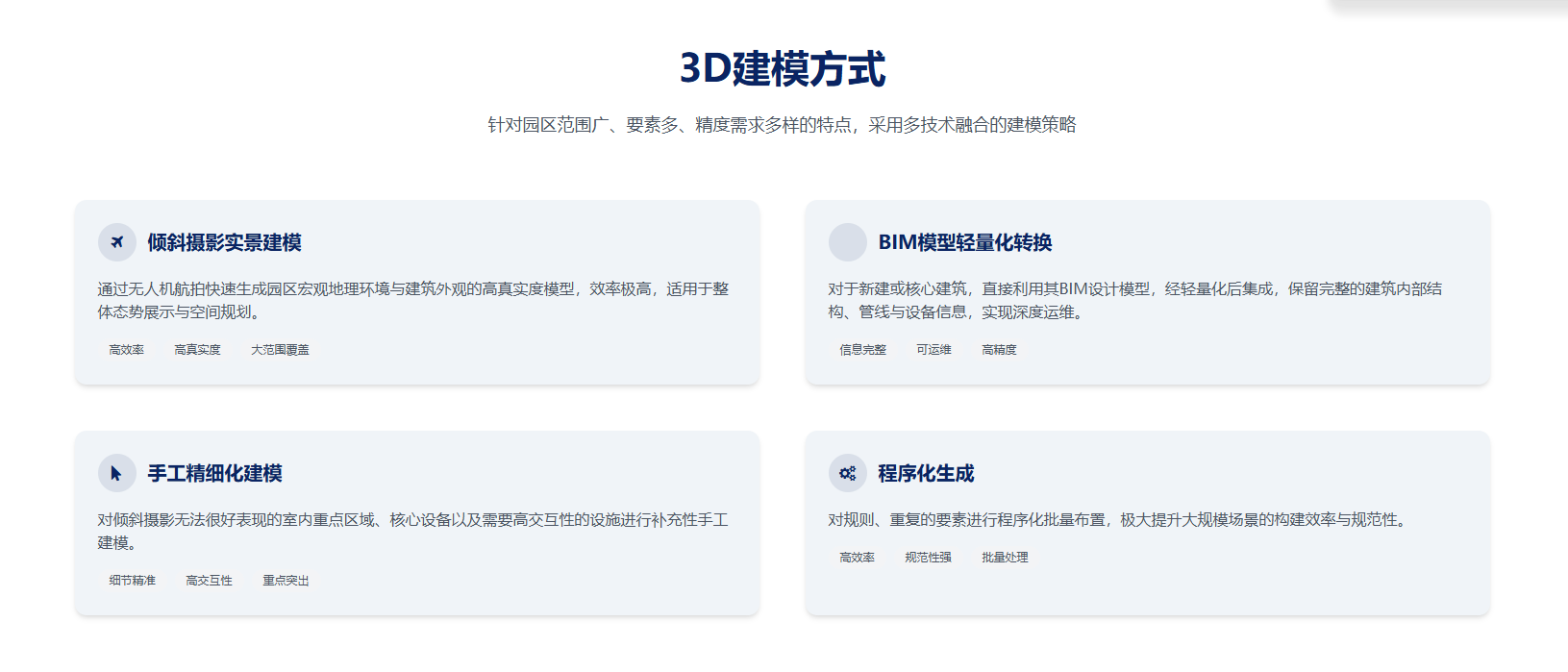Click the 可运维 tag
The width and height of the screenshot is (1568, 672).
pos(934,350)
